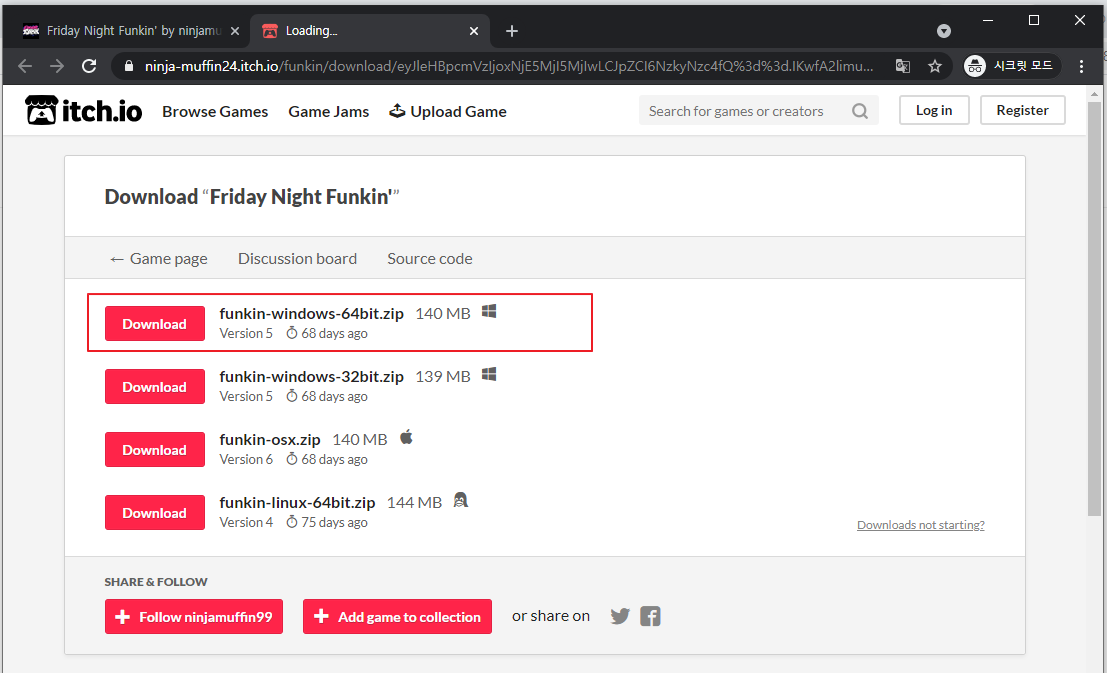Follow ninjamuffin99

(194, 617)
